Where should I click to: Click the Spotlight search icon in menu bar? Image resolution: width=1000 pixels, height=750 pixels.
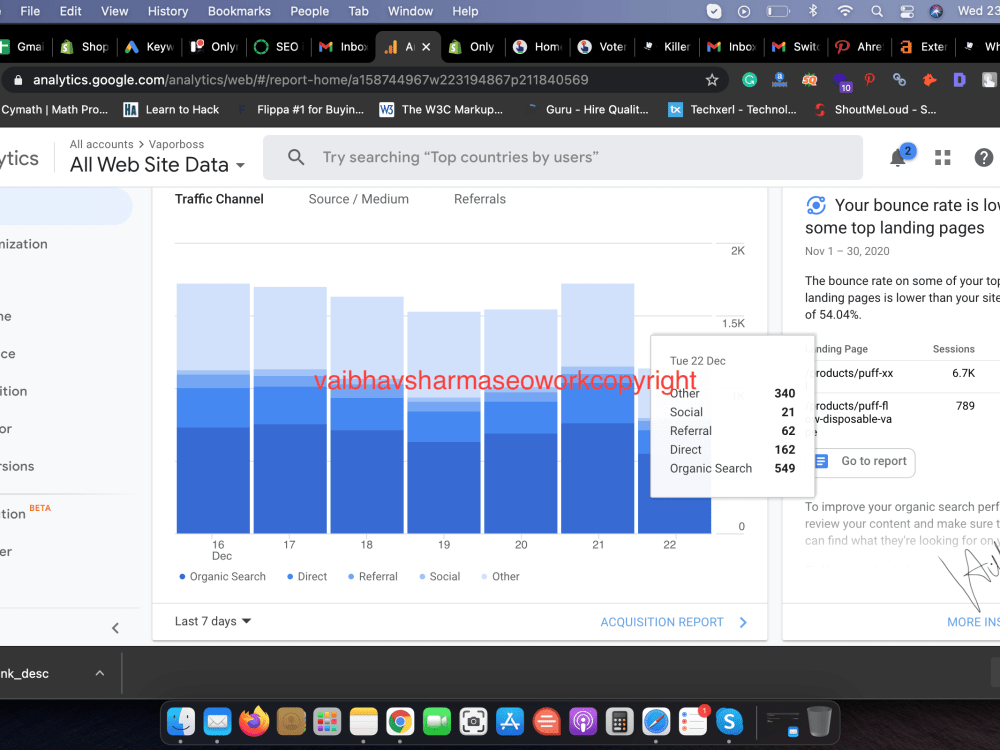(x=877, y=11)
